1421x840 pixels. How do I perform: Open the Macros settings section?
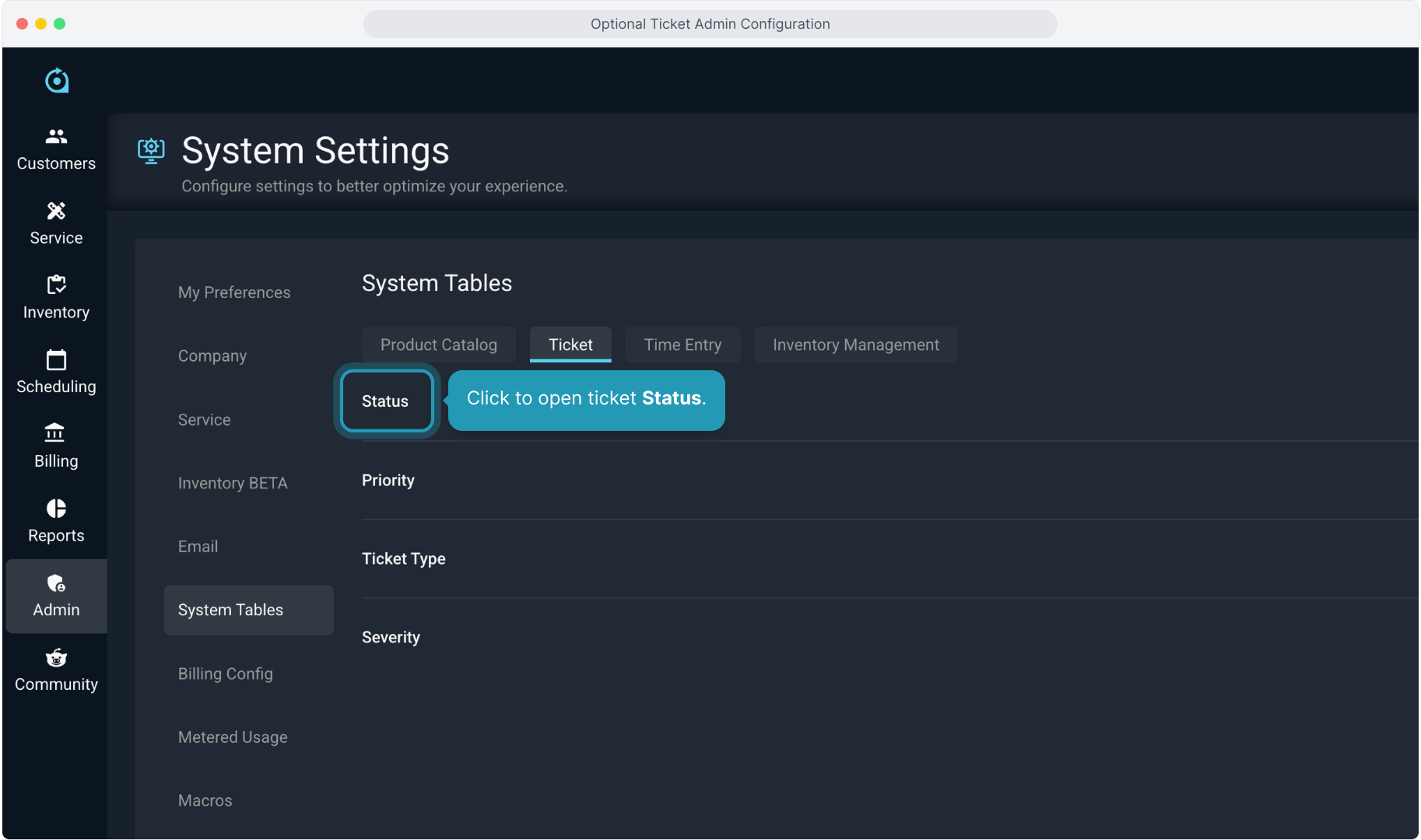click(205, 800)
